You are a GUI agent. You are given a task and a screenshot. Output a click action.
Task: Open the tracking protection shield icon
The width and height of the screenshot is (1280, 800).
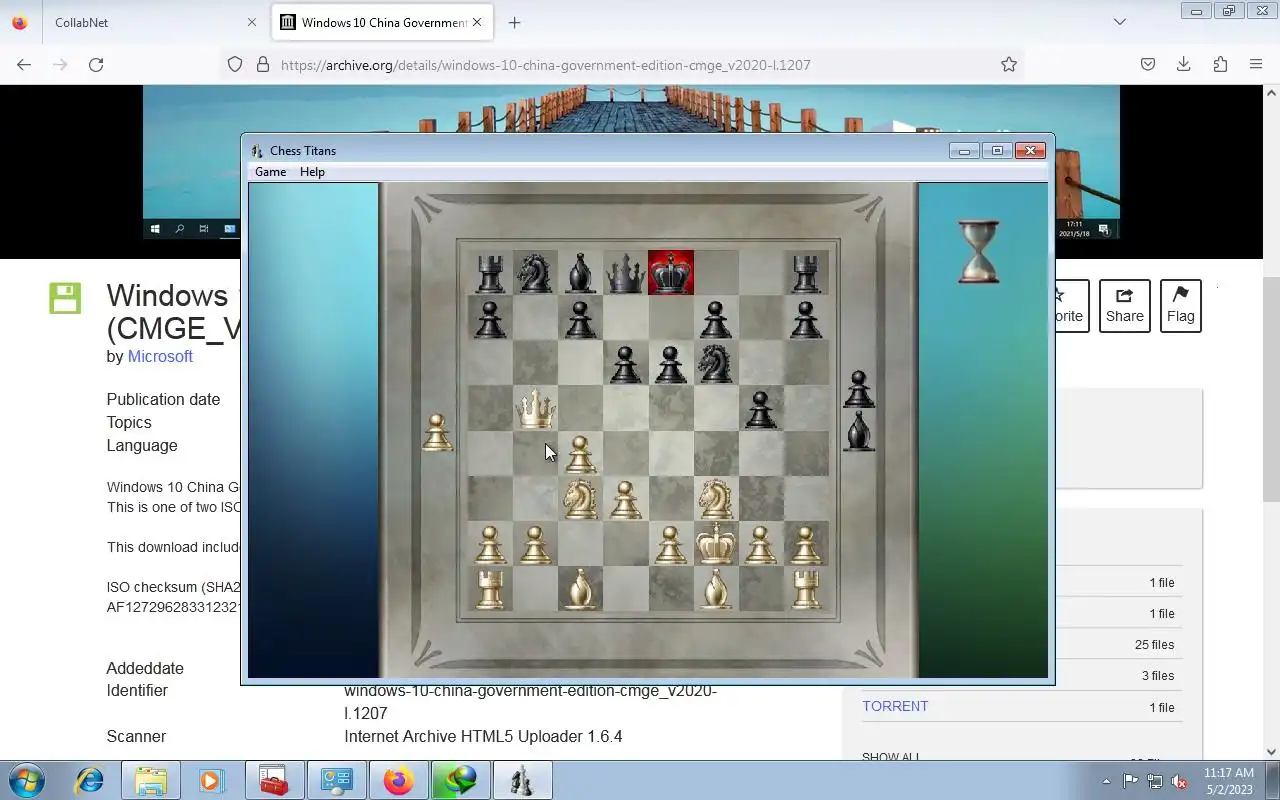[x=235, y=64]
